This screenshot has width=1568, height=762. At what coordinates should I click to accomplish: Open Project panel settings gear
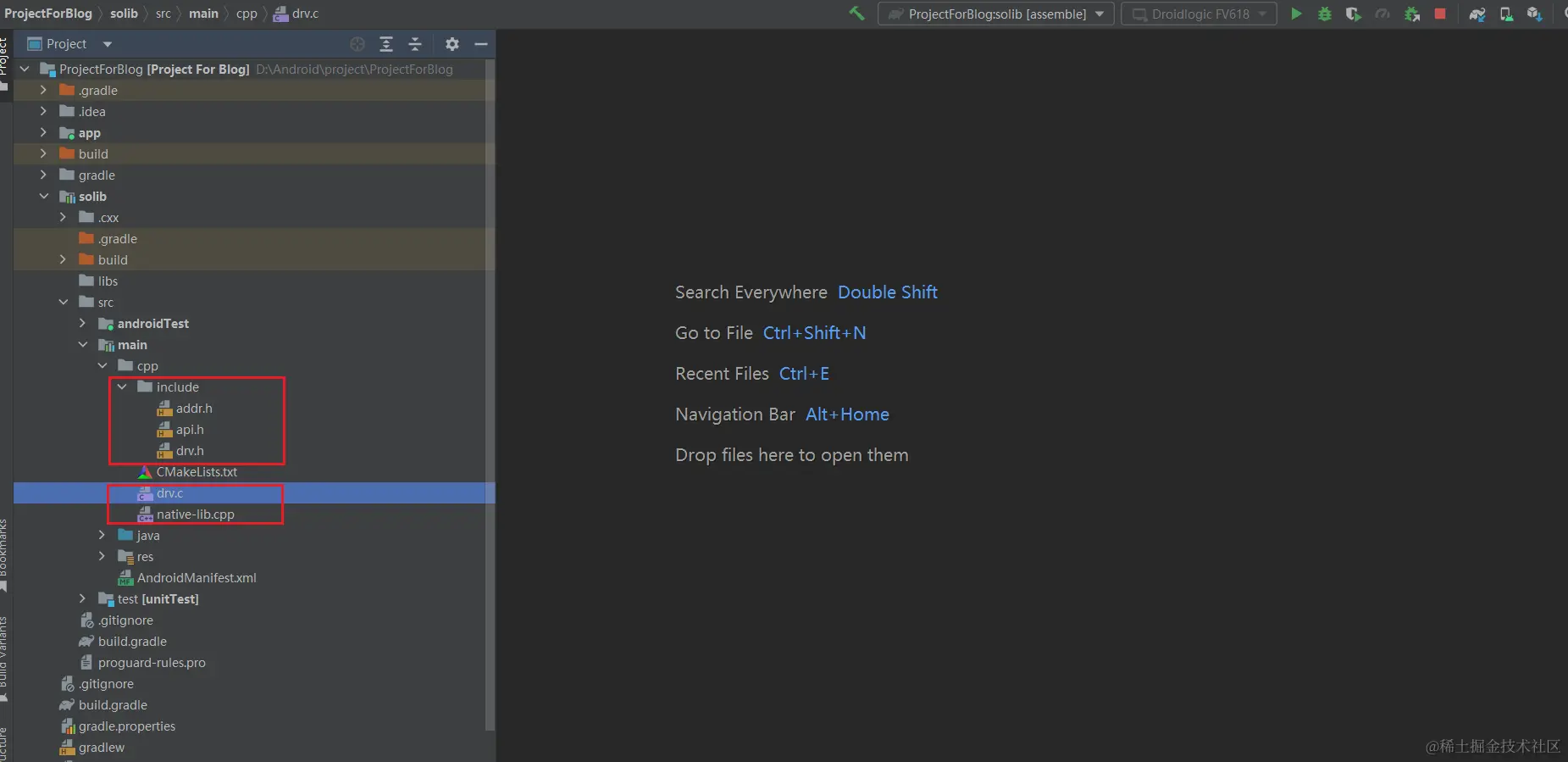(452, 44)
